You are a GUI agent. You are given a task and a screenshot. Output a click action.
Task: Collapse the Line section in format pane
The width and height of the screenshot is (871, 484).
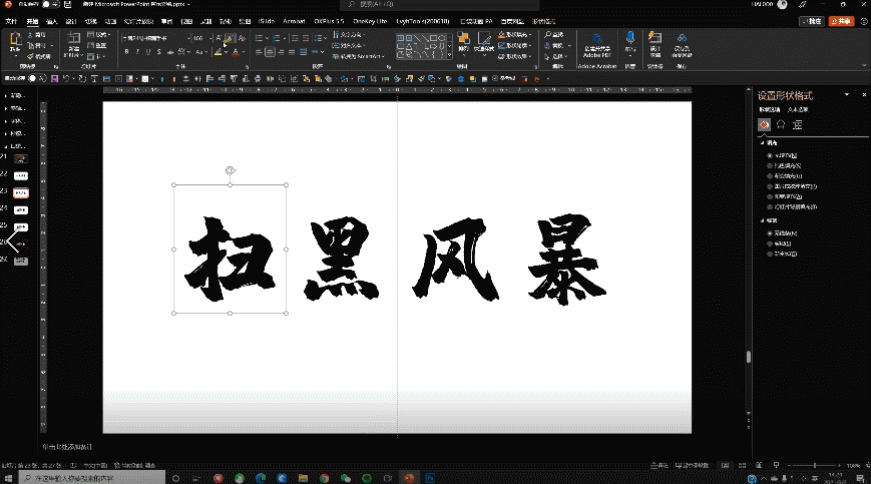(x=763, y=221)
